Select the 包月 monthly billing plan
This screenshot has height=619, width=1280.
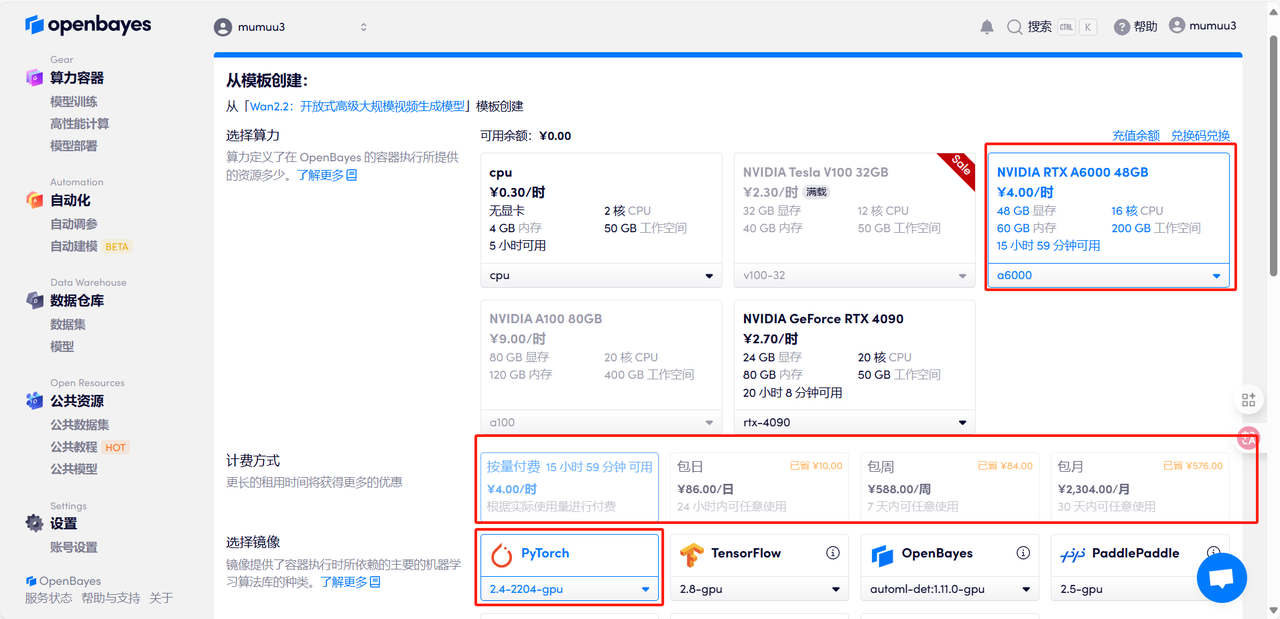(x=1139, y=485)
